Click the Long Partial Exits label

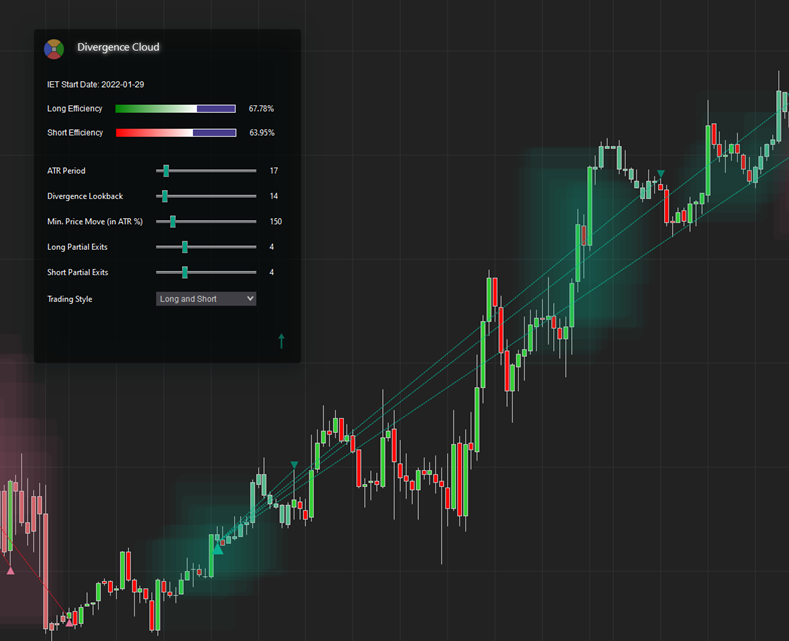pyautogui.click(x=77, y=247)
